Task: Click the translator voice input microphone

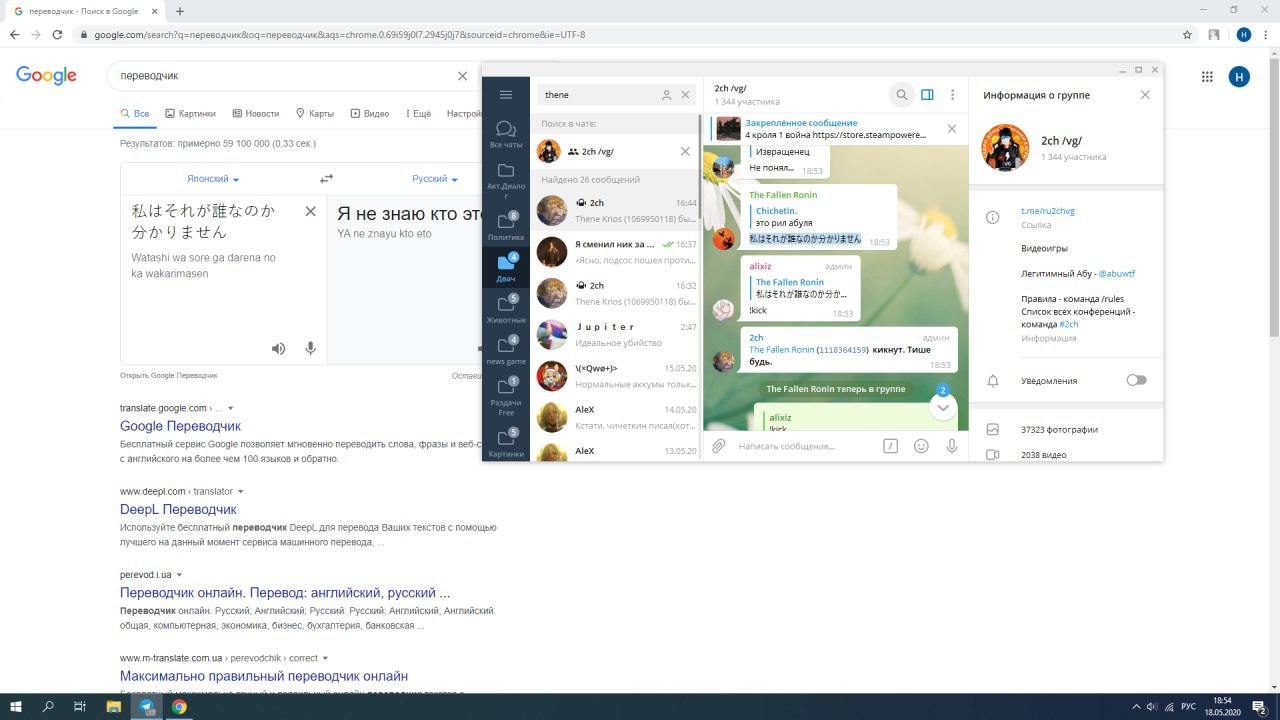Action: point(310,348)
